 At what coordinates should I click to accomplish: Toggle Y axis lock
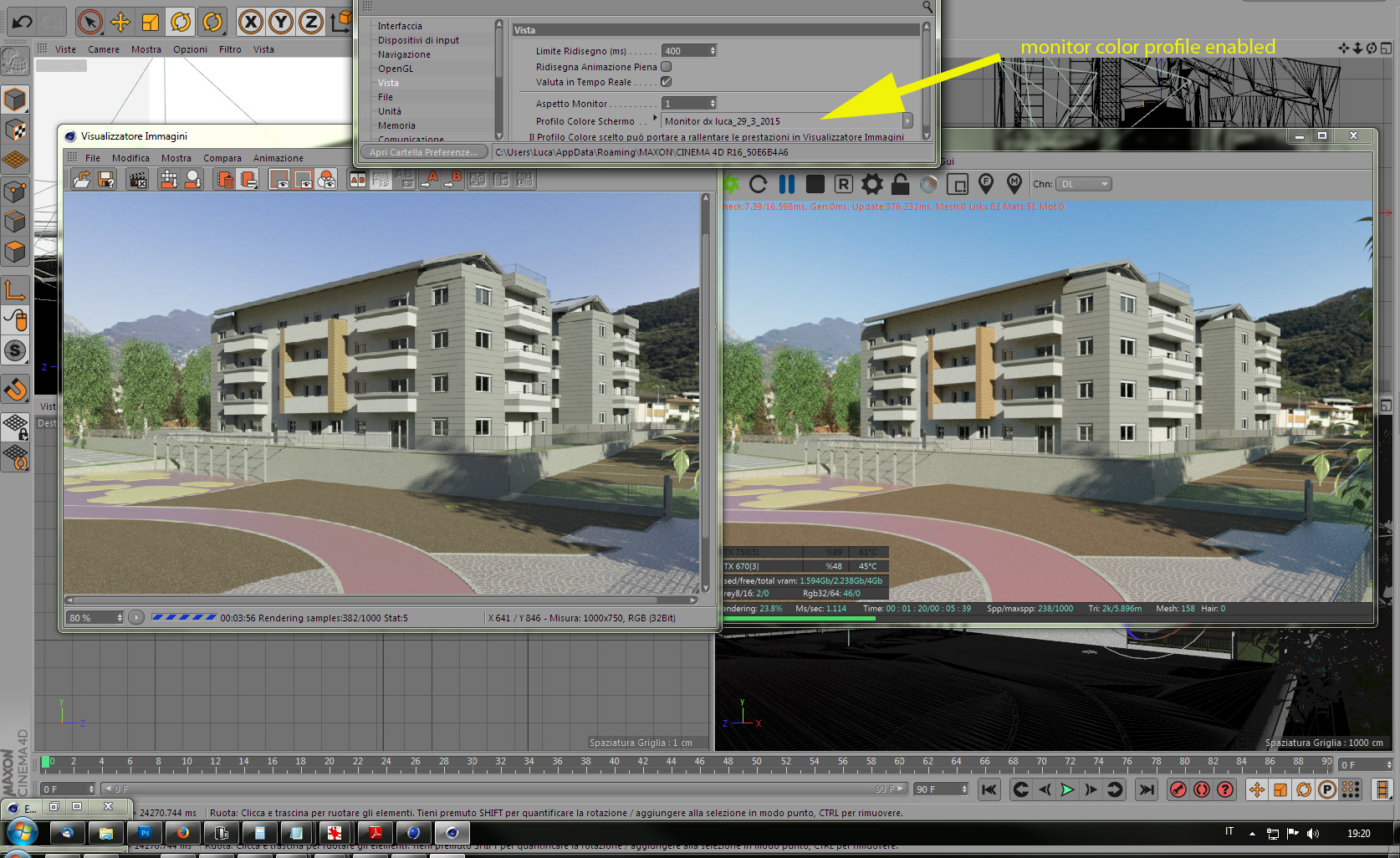coord(281,22)
